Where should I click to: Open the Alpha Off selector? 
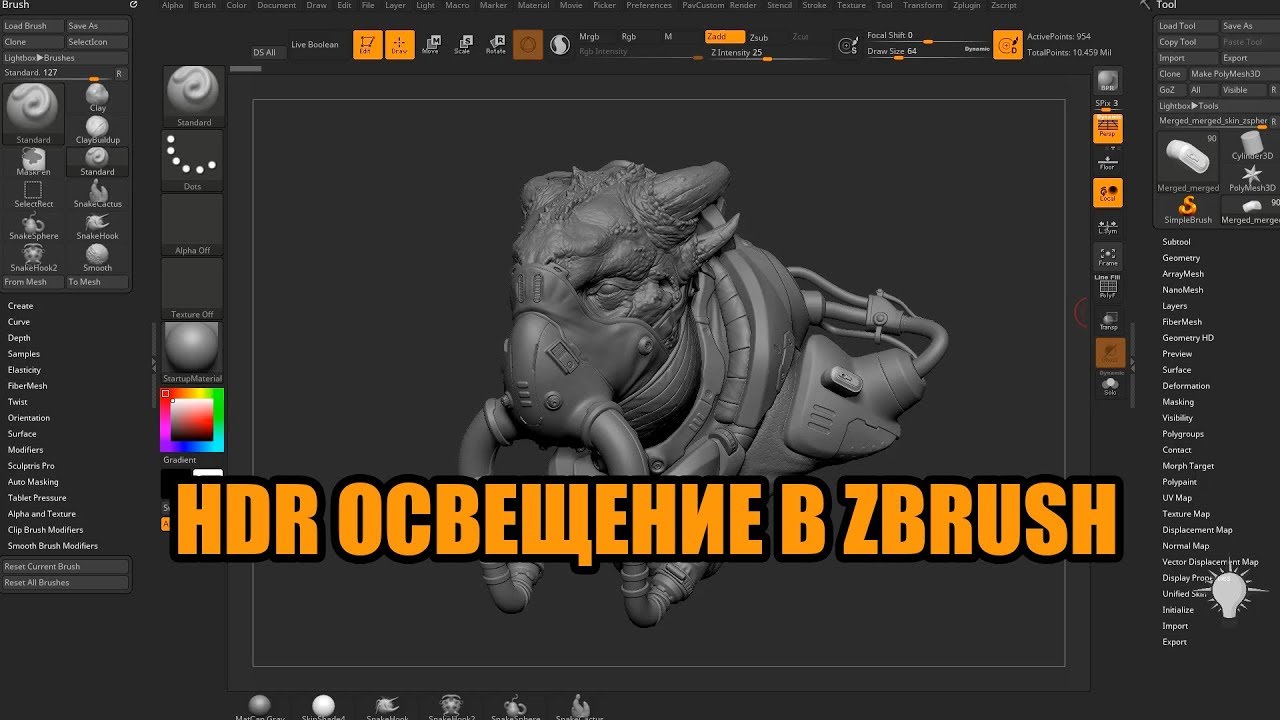[x=193, y=225]
